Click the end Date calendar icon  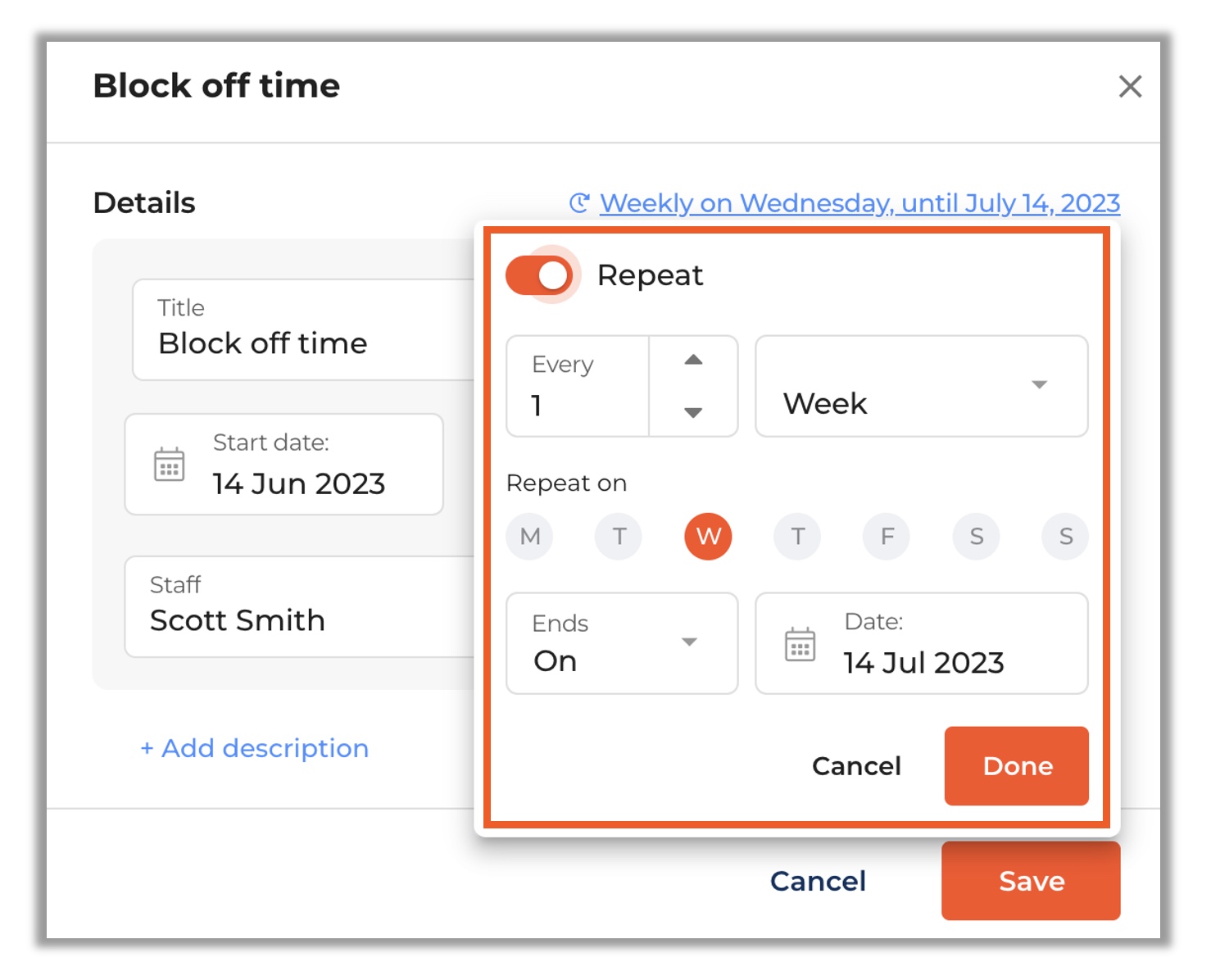tap(800, 644)
